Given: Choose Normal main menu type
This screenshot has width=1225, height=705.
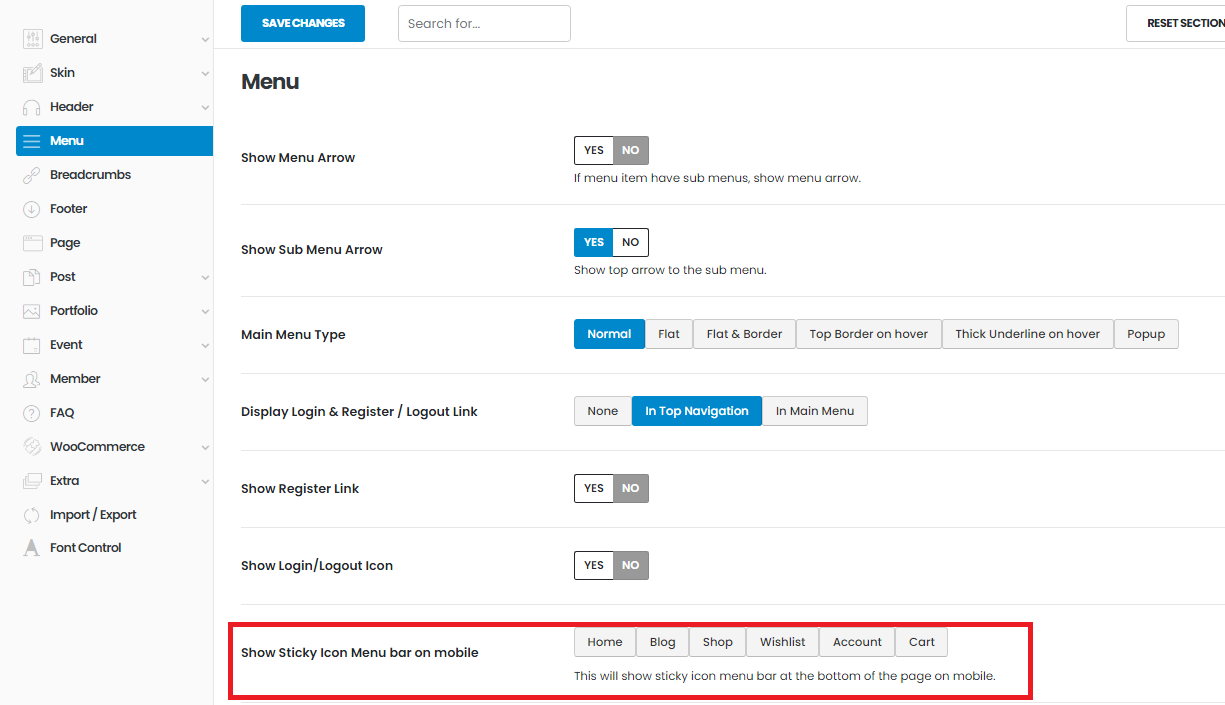Looking at the screenshot, I should 609,334.
